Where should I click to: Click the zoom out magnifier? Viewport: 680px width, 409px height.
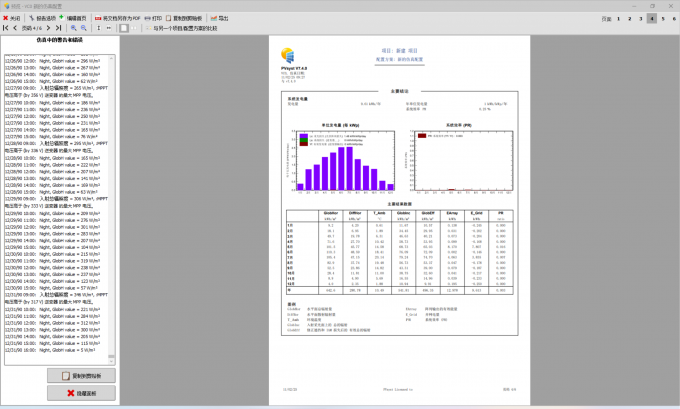pos(84,29)
